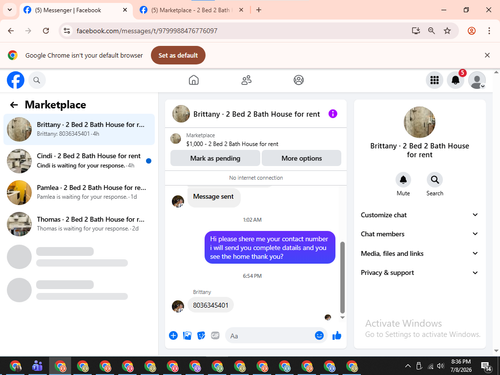Switch to Marketplace 2 Bed 2 Bath tab

pyautogui.click(x=192, y=10)
